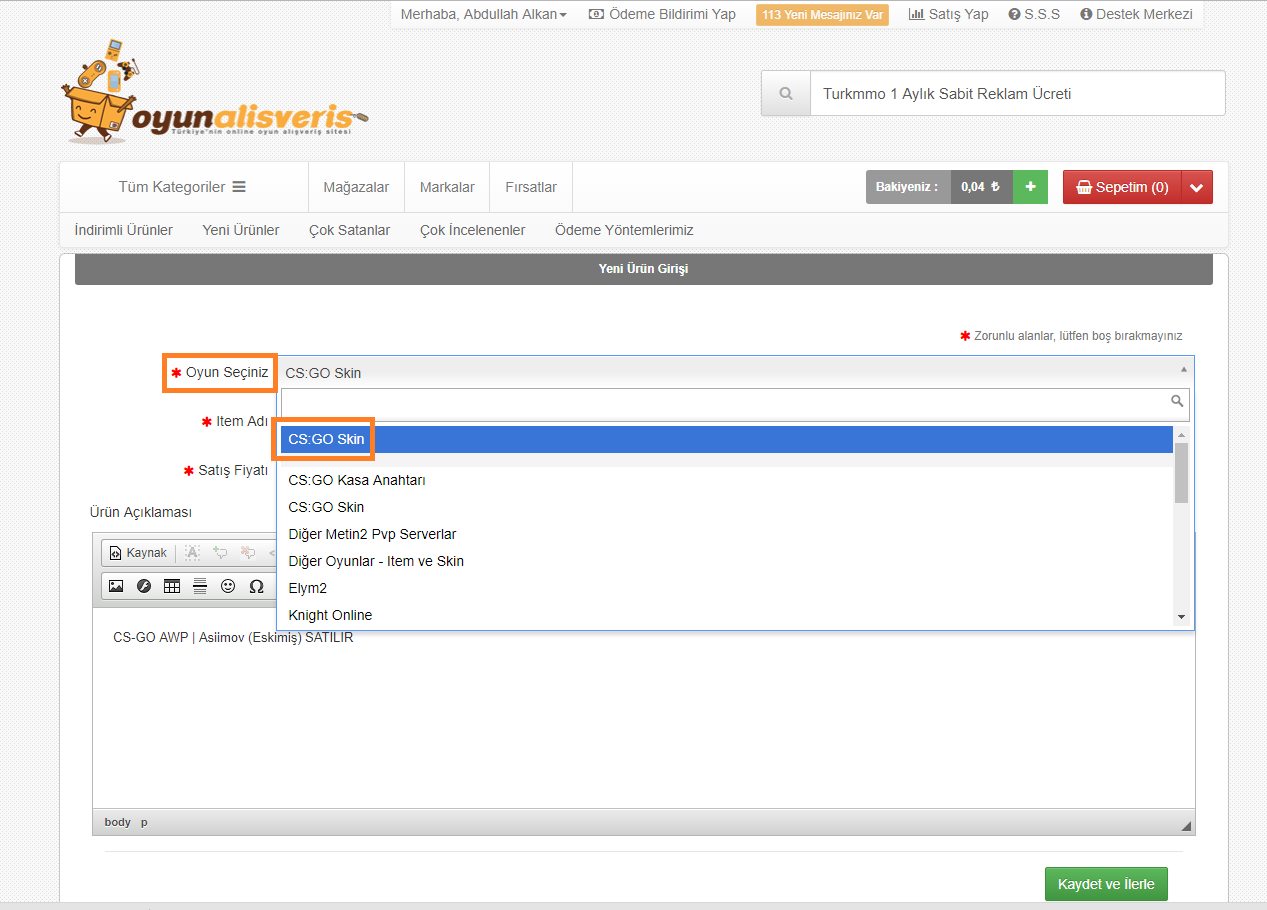Go to Çok Satanlar
Image resolution: width=1267 pixels, height=910 pixels.
click(x=350, y=230)
